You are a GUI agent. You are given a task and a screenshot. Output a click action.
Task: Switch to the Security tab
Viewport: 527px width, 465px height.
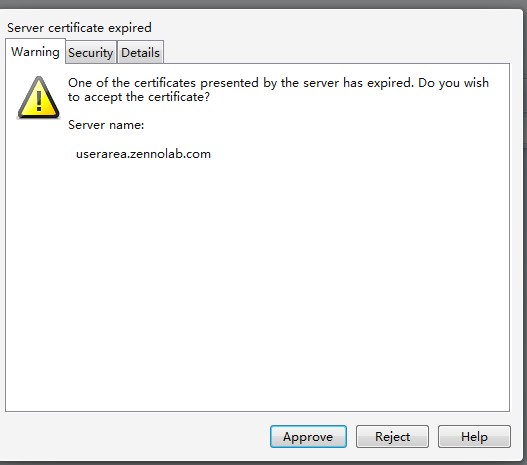91,52
